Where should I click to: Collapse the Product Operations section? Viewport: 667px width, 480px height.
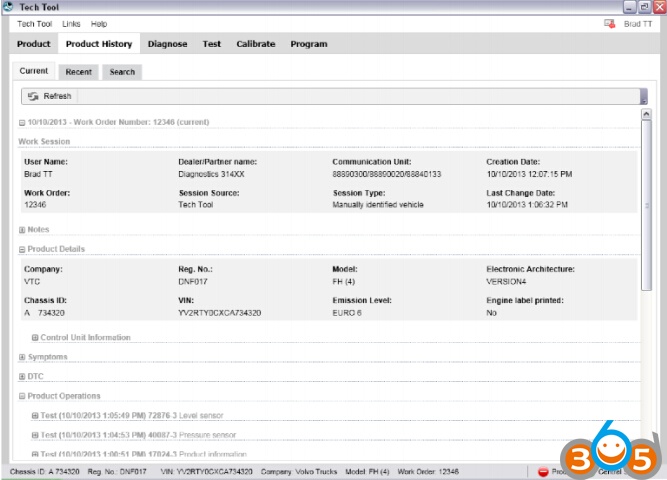[x=22, y=396]
